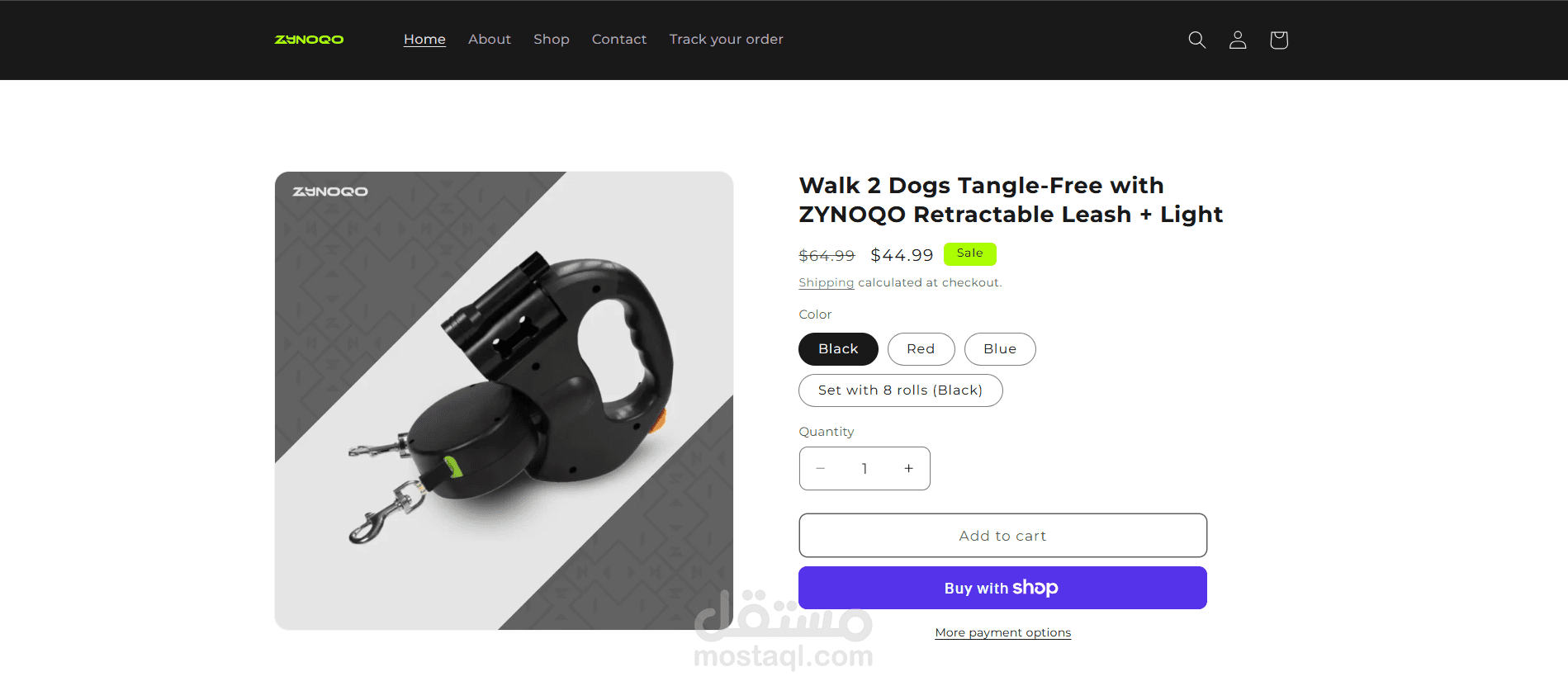
Task: Click the Add to cart button
Action: click(x=1002, y=536)
